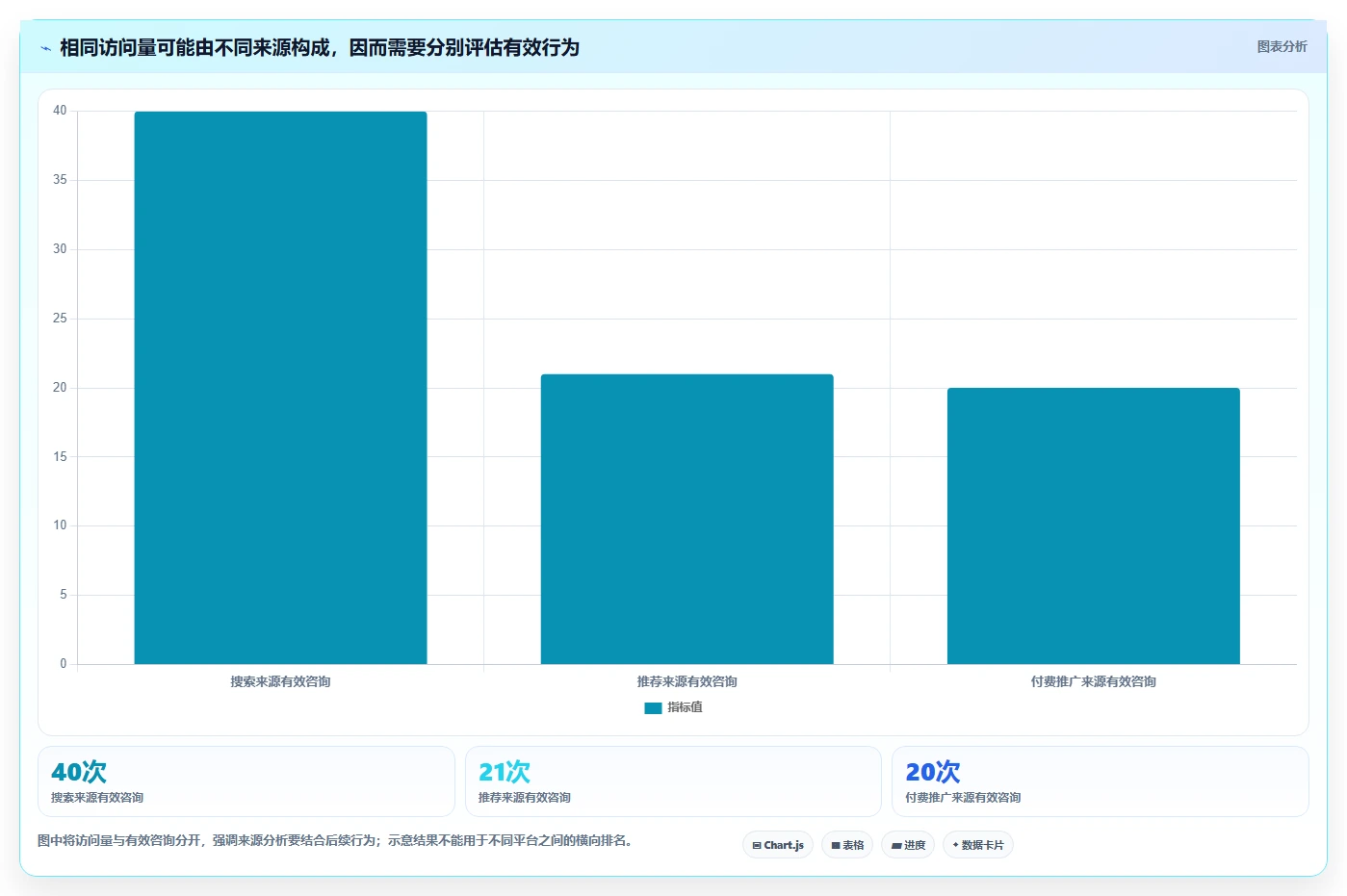The height and width of the screenshot is (896, 1347).
Task: Click the 付费推广来源有效咨询 bar
Action: coord(1094,525)
